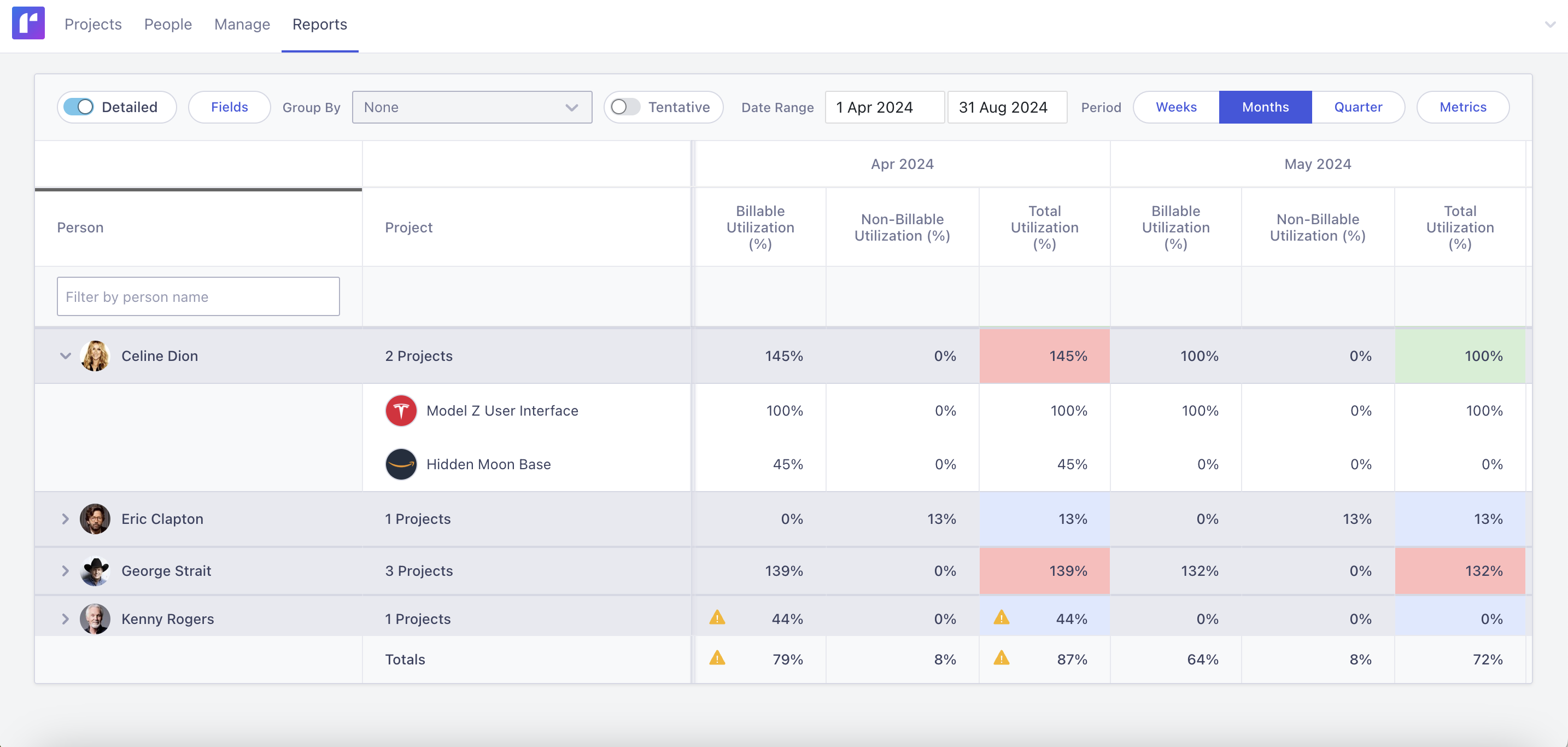Screen dimensions: 1568x747
Task: Click the warning triangle next to Kenny Rogers' 44%
Action: coord(718,618)
